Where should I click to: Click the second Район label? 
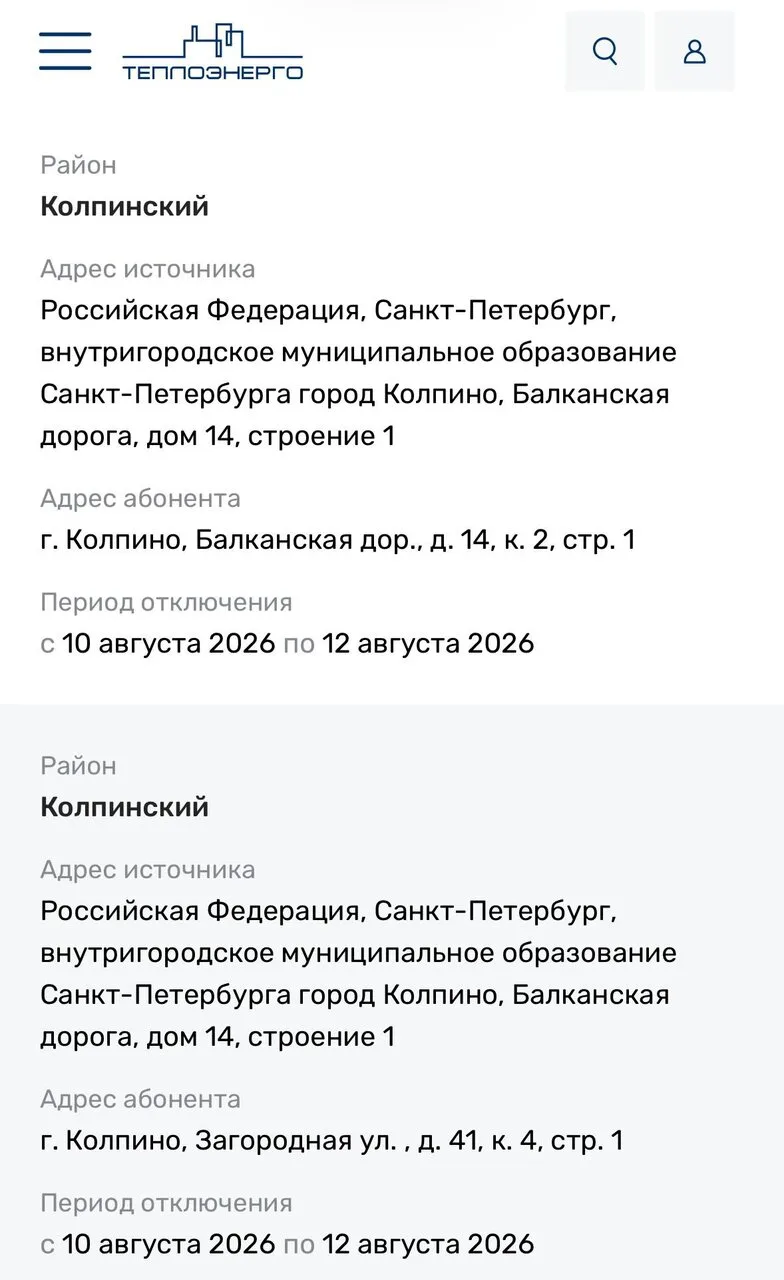[x=78, y=766]
